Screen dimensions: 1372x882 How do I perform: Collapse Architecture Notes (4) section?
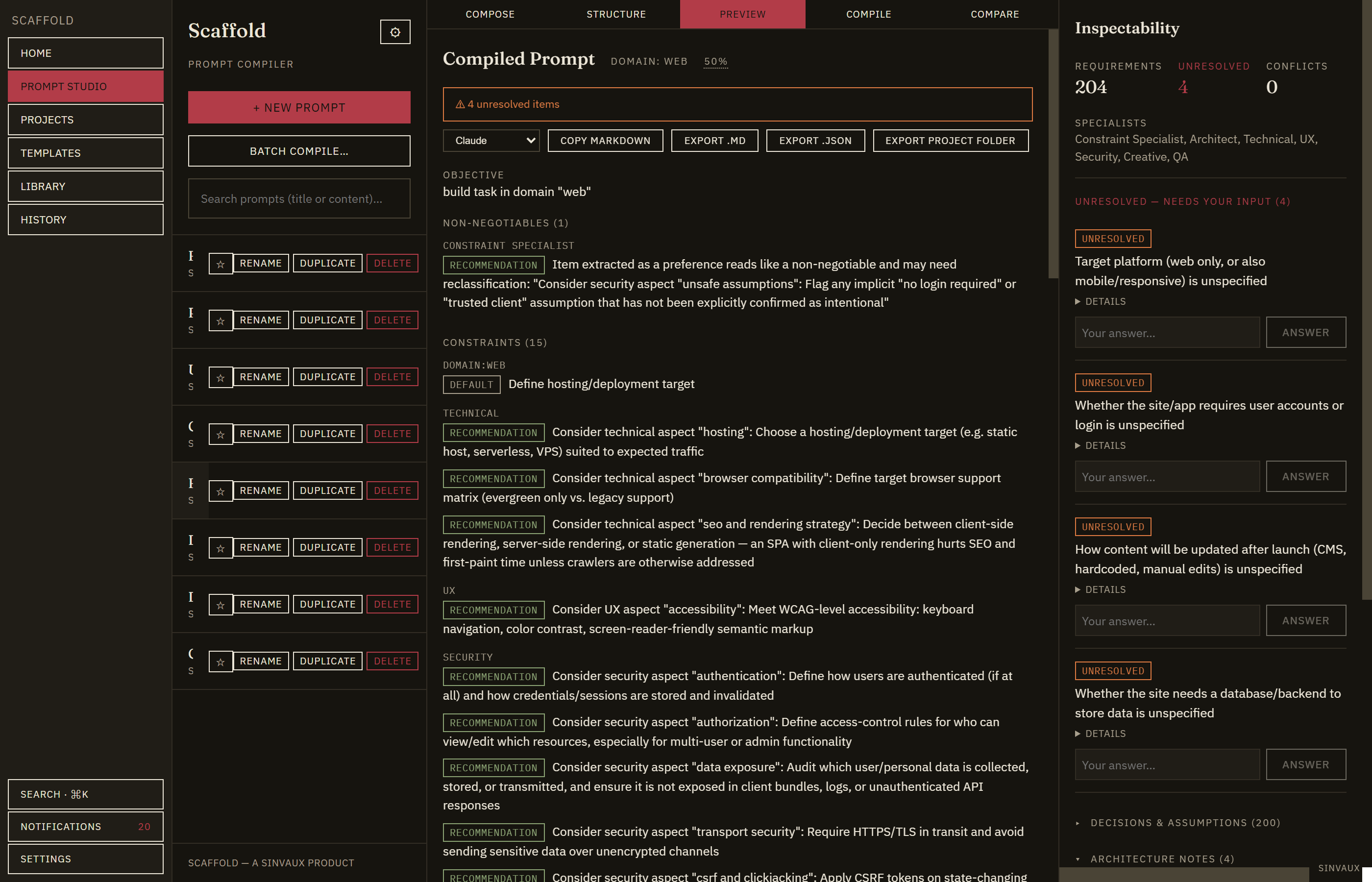click(1155, 858)
